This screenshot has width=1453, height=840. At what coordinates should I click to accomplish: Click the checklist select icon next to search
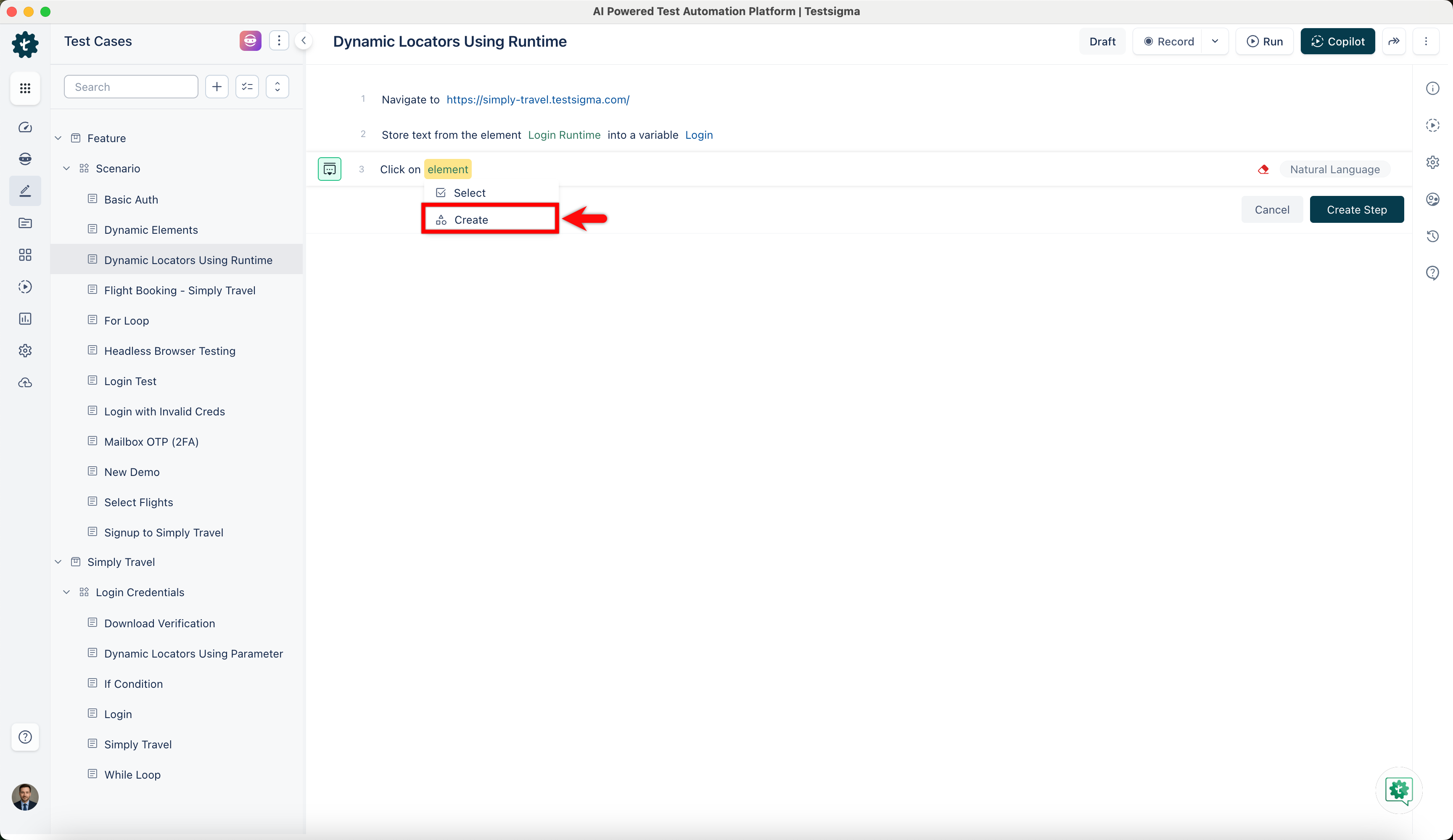pyautogui.click(x=247, y=87)
